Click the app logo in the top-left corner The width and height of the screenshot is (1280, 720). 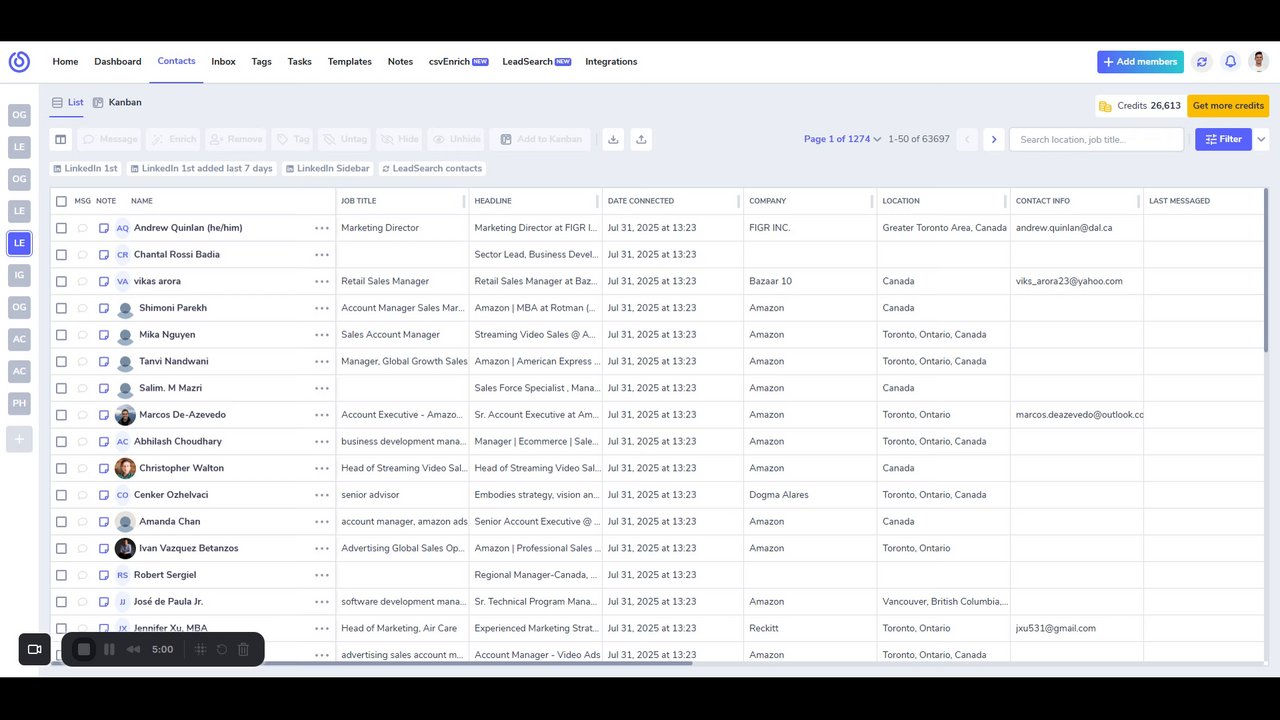[x=19, y=62]
